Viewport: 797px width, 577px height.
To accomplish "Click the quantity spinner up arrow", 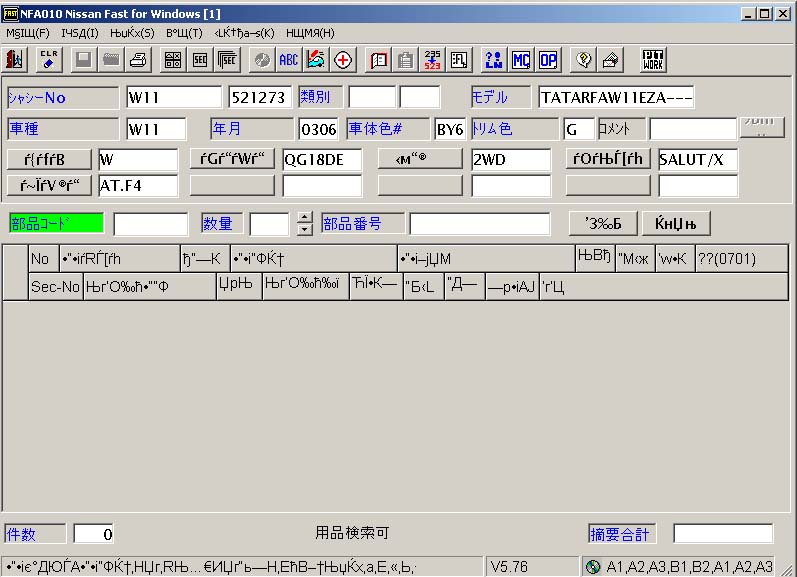I will 304,218.
